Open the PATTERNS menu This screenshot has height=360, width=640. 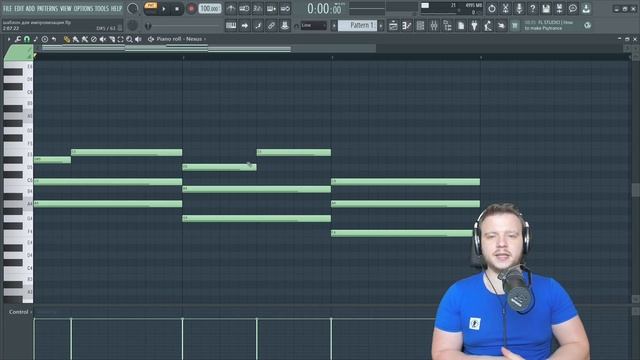point(48,8)
